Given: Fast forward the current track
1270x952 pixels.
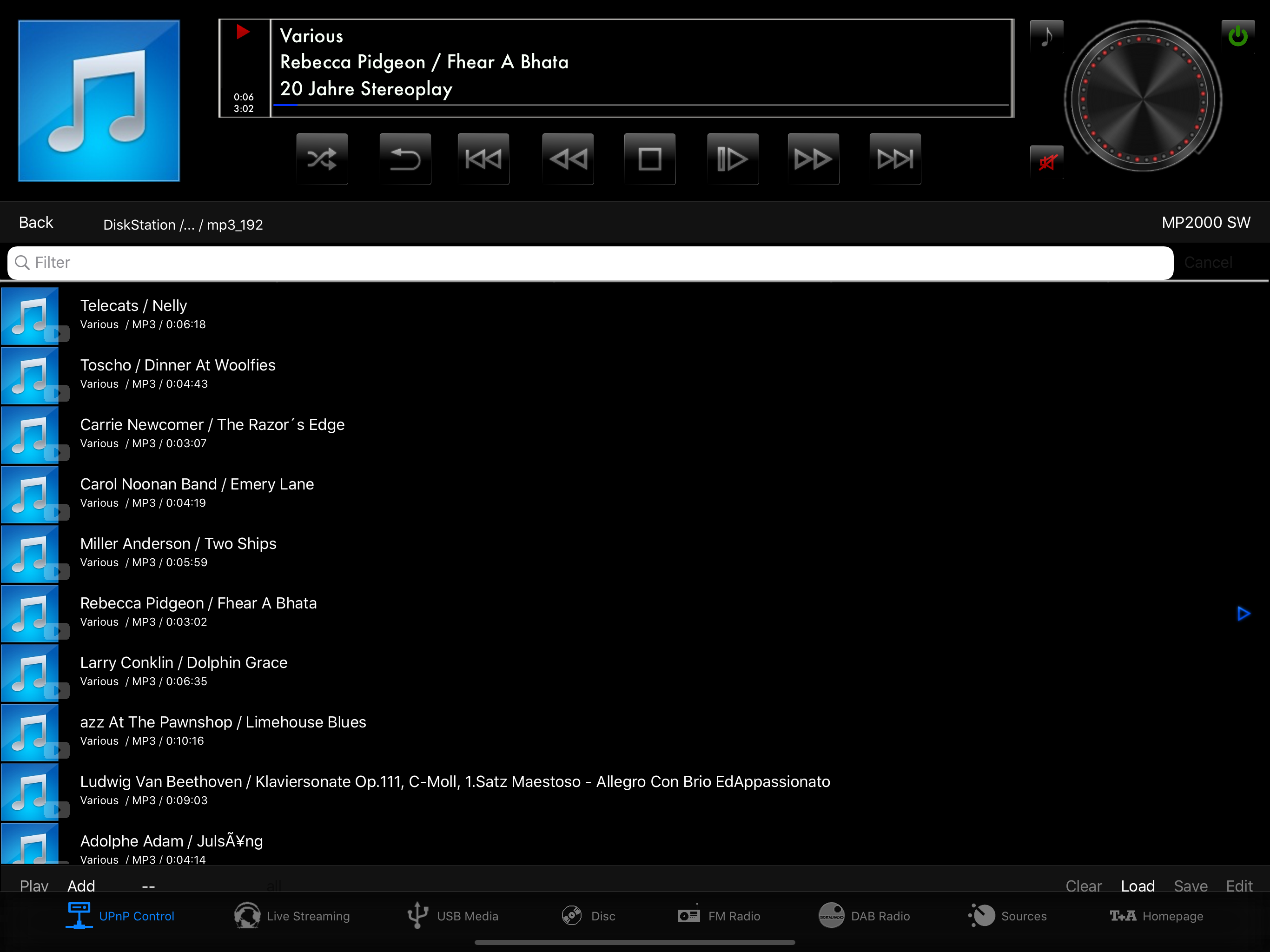Looking at the screenshot, I should coord(814,159).
